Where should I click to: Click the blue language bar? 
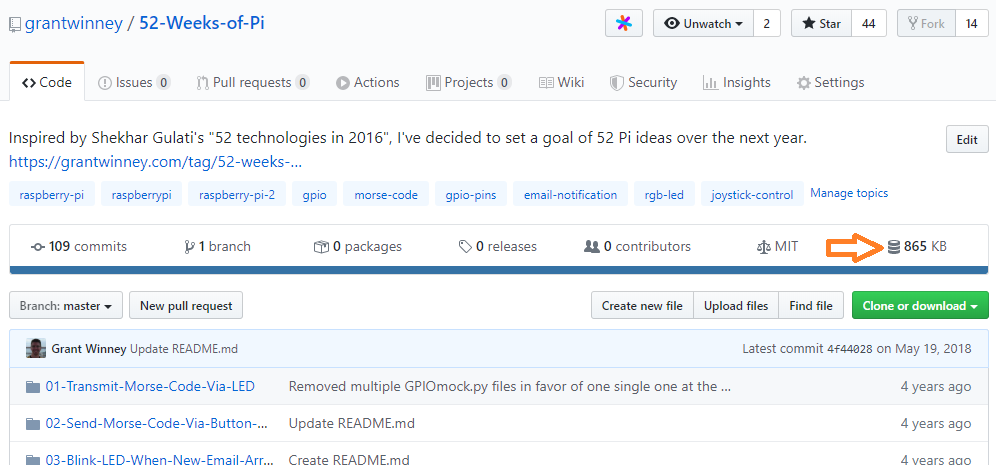(x=498, y=269)
